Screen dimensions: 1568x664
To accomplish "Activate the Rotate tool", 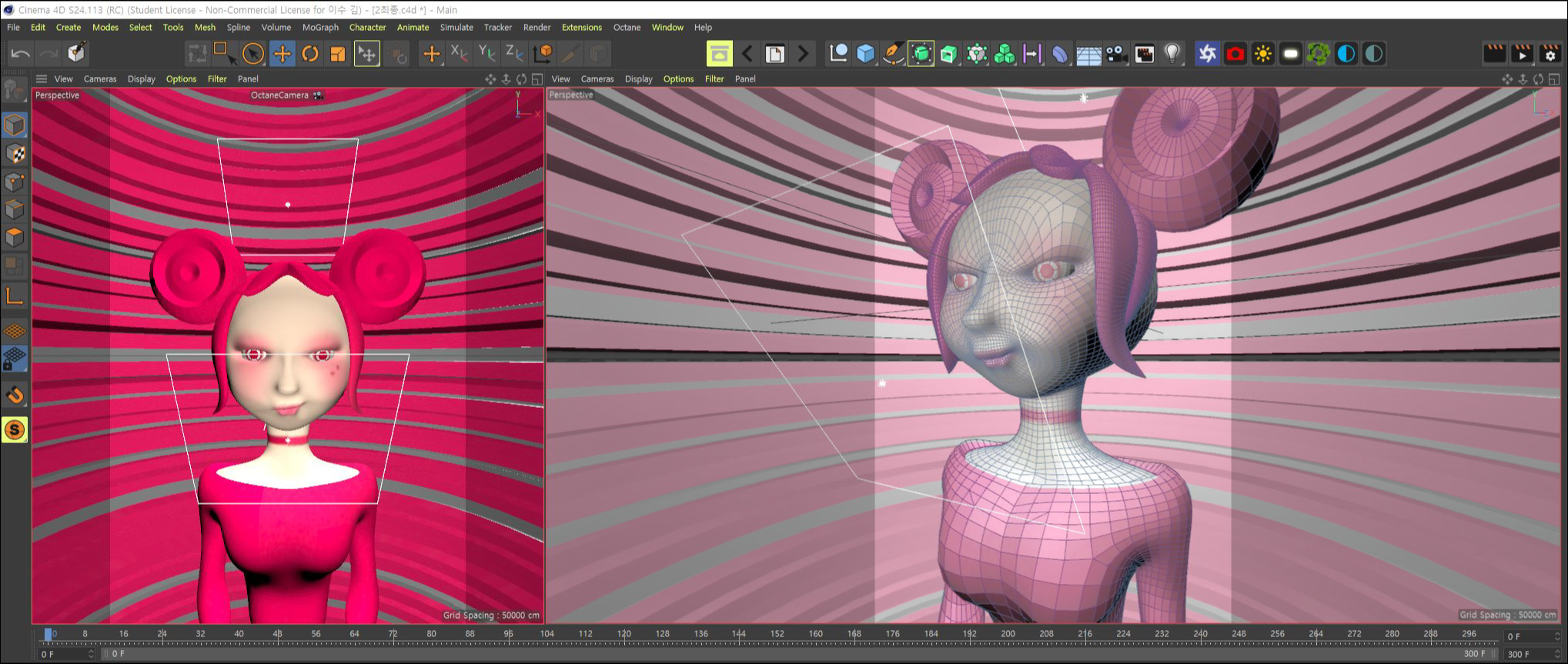I will 310,53.
